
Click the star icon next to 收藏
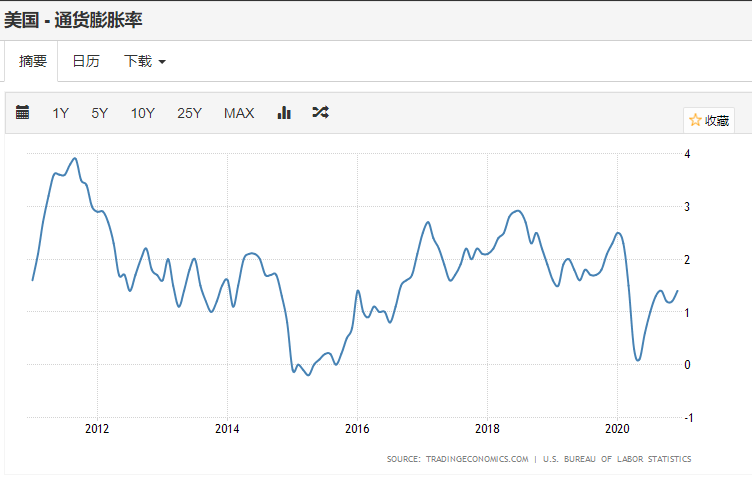click(695, 120)
